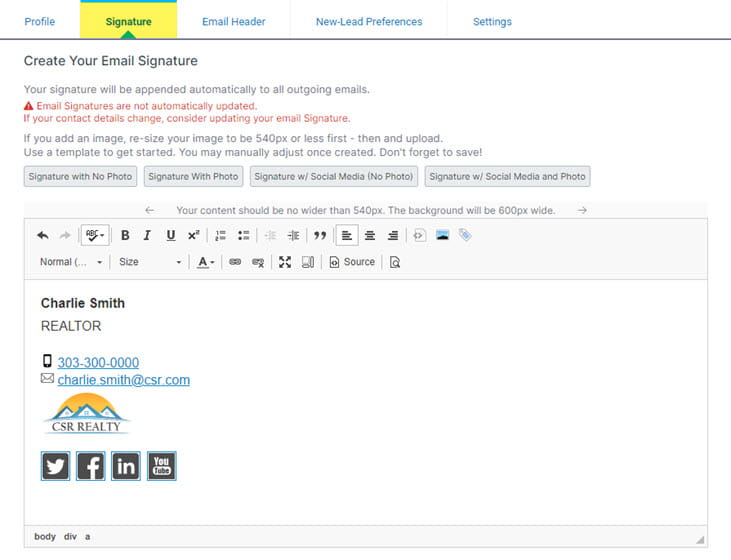Expand the Normal paragraph format dropdown
731x560 pixels.
pyautogui.click(x=71, y=262)
